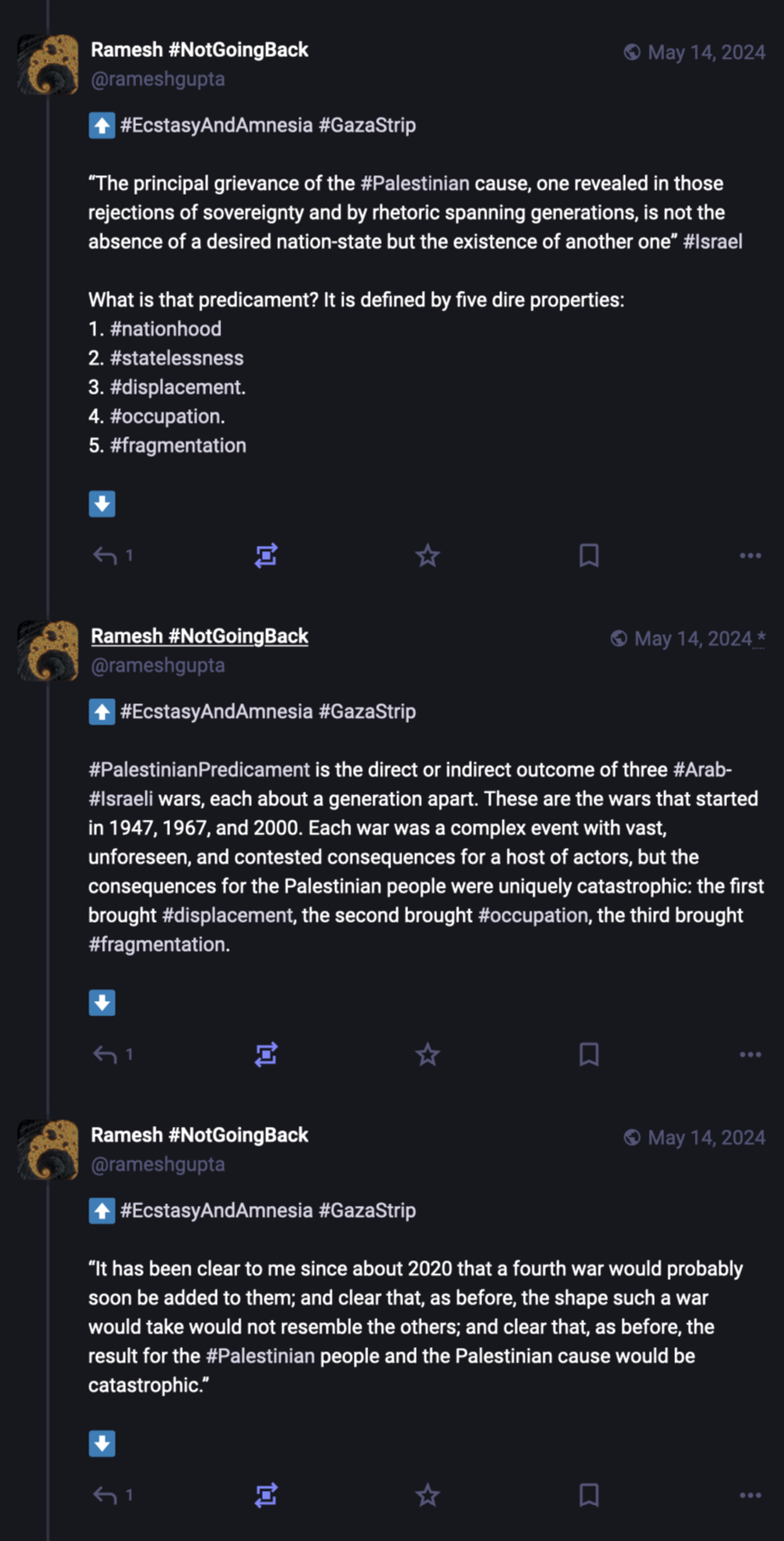Favorite the first post with the star
The image size is (784, 1541).
tap(428, 556)
